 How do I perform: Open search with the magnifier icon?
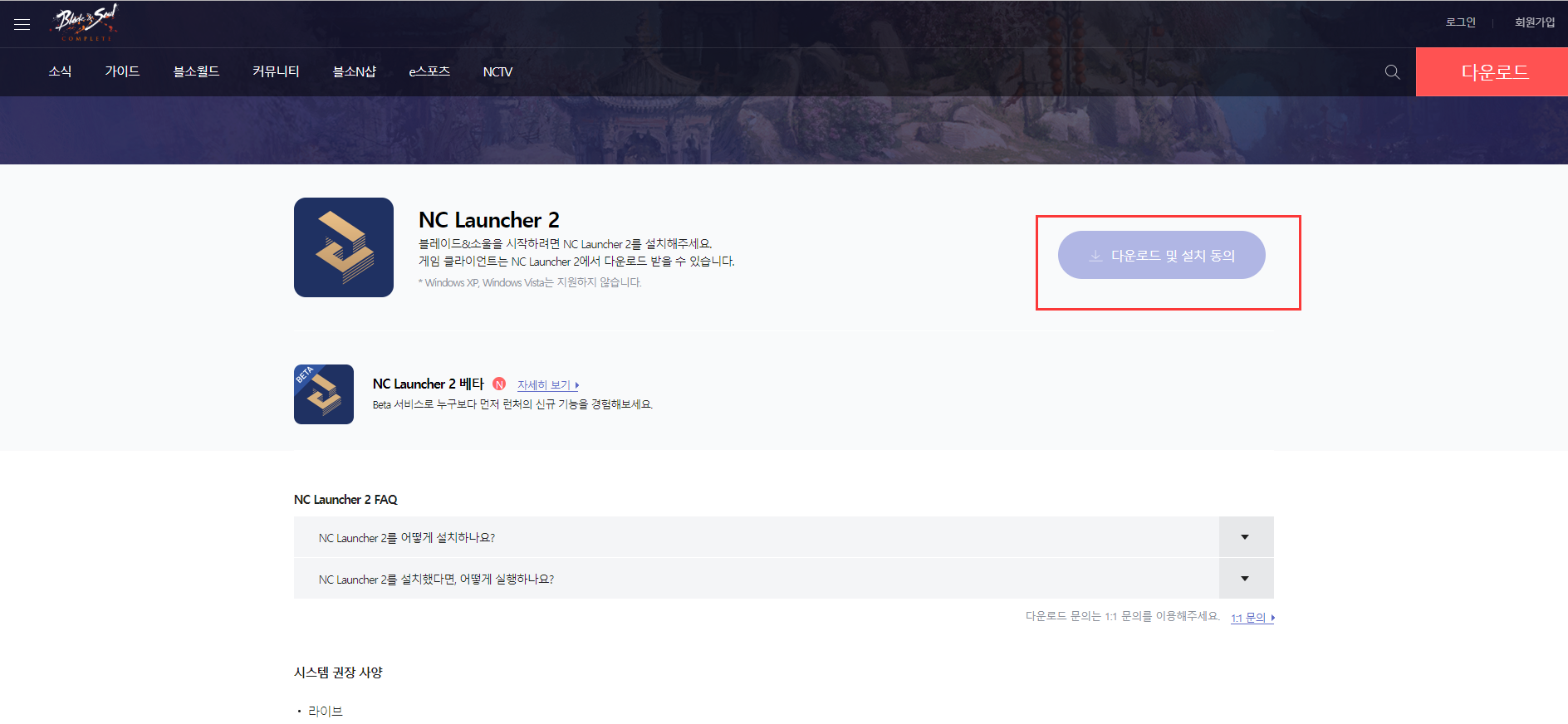point(1393,72)
